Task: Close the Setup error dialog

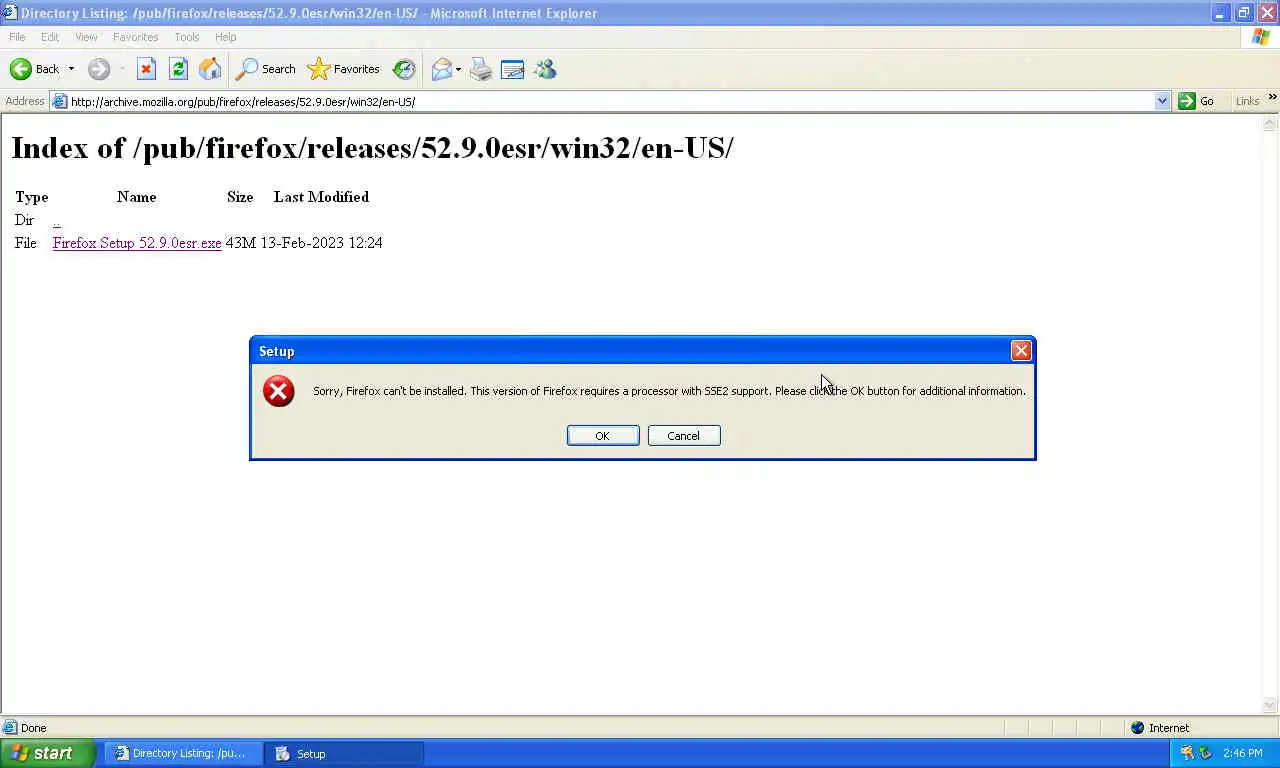Action: click(1021, 350)
